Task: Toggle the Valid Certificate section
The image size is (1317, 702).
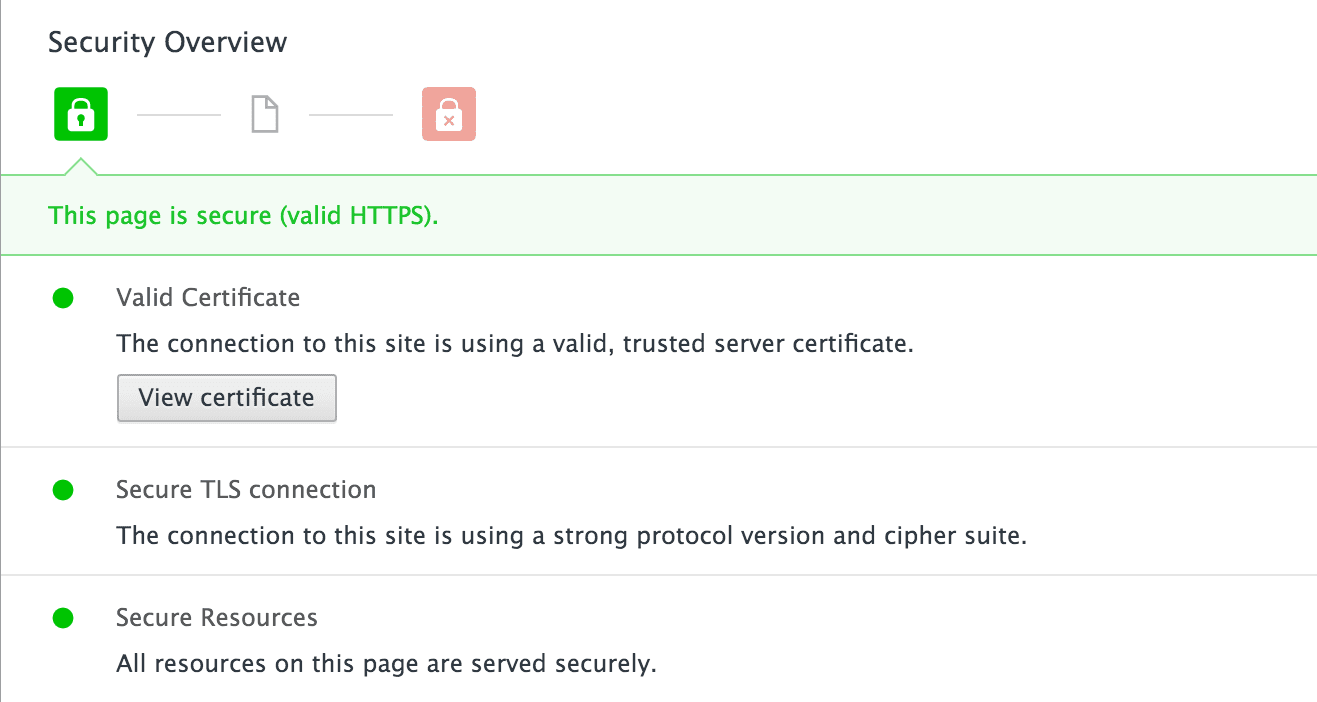Action: 208,297
